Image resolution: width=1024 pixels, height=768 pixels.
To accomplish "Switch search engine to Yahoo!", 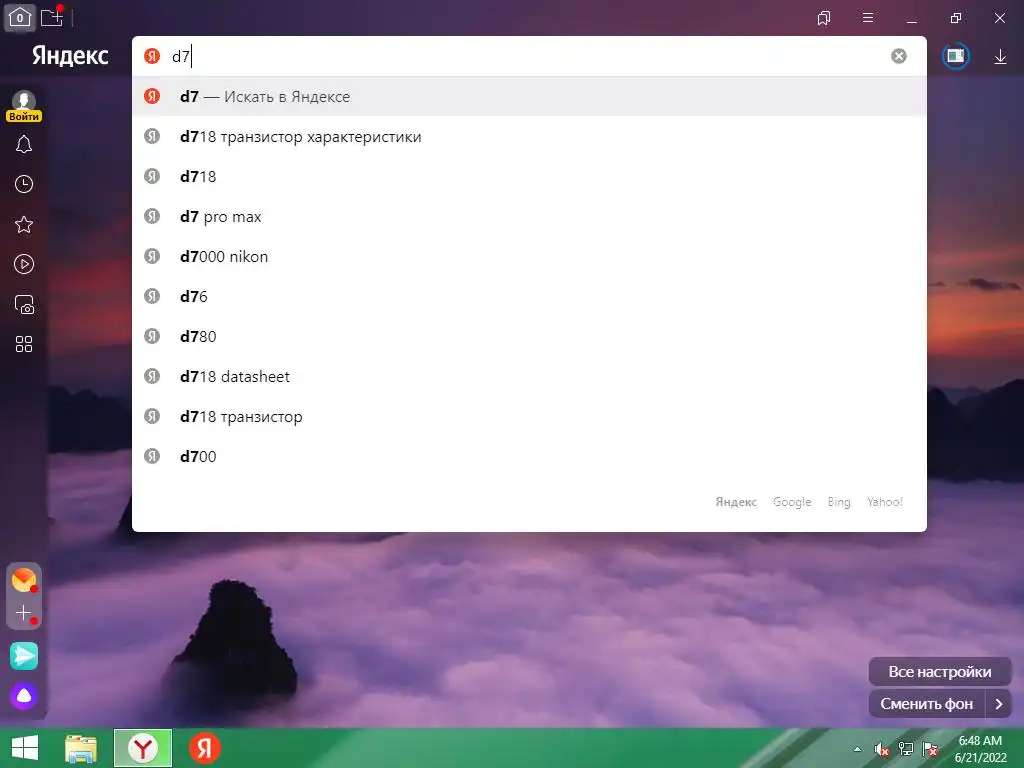I will coord(885,502).
